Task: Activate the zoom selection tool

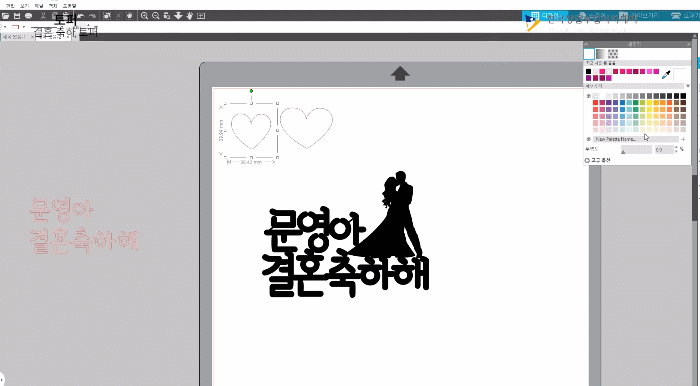Action: 167,16
